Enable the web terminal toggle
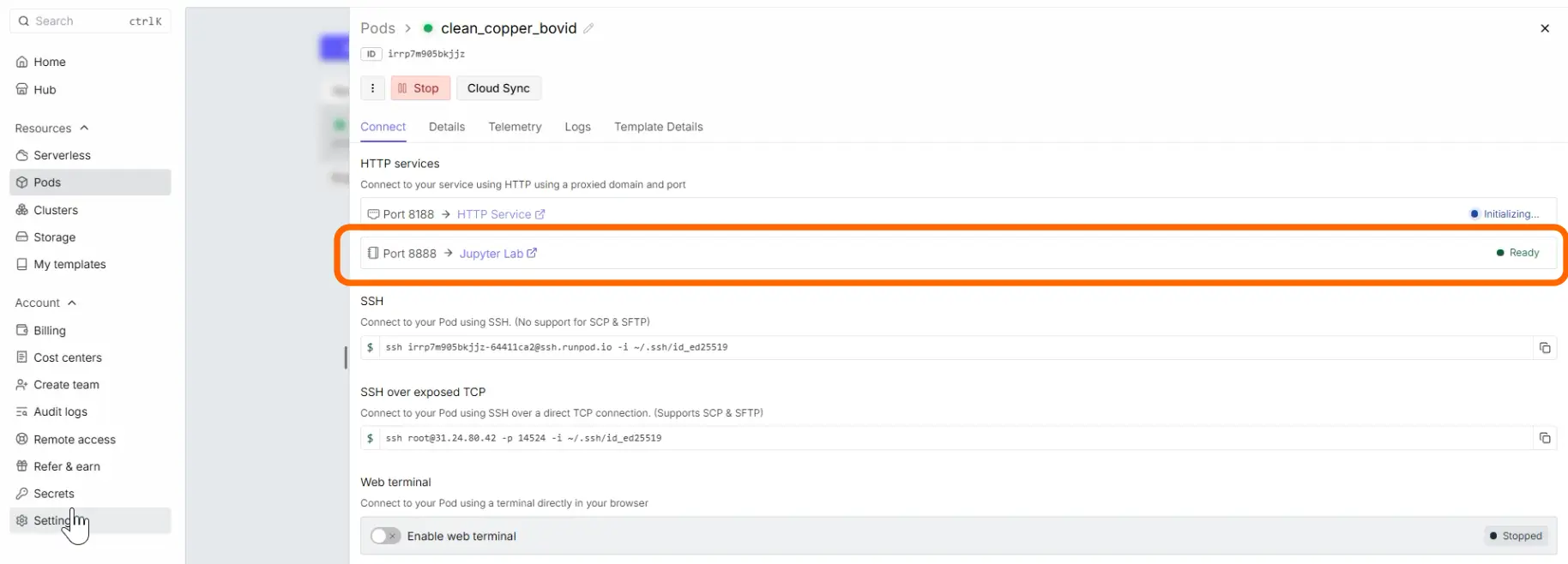 click(x=385, y=536)
